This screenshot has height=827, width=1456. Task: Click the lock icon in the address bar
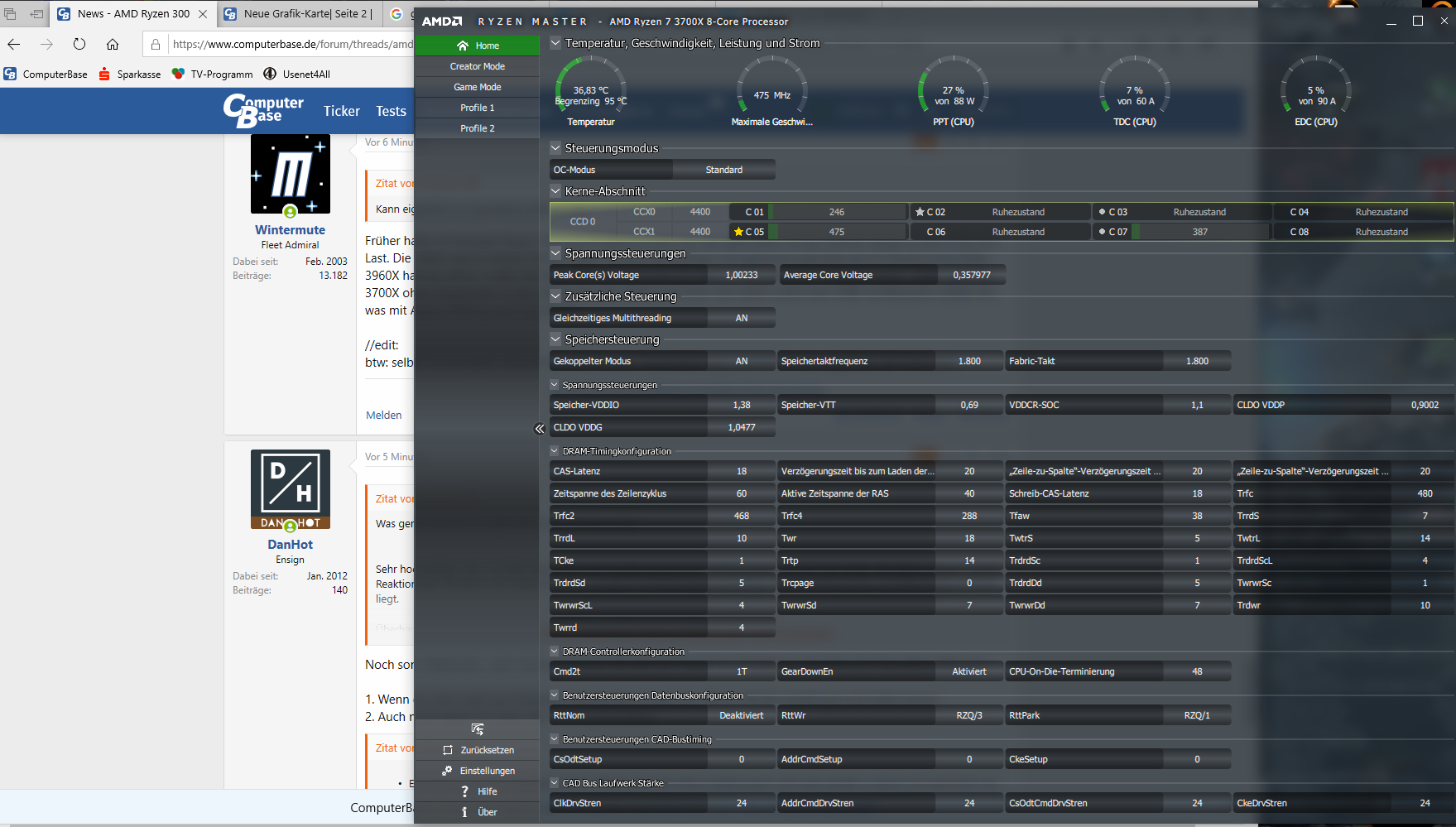point(156,44)
